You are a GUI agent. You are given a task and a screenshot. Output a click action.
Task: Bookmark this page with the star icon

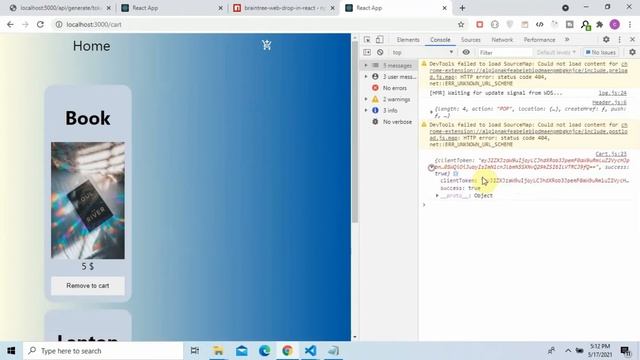pyautogui.click(x=461, y=24)
